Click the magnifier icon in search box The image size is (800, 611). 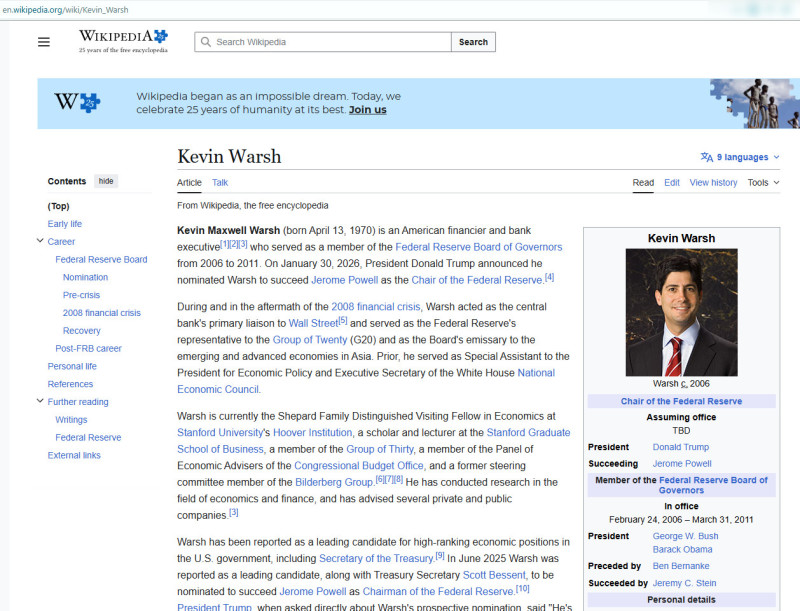tap(205, 42)
